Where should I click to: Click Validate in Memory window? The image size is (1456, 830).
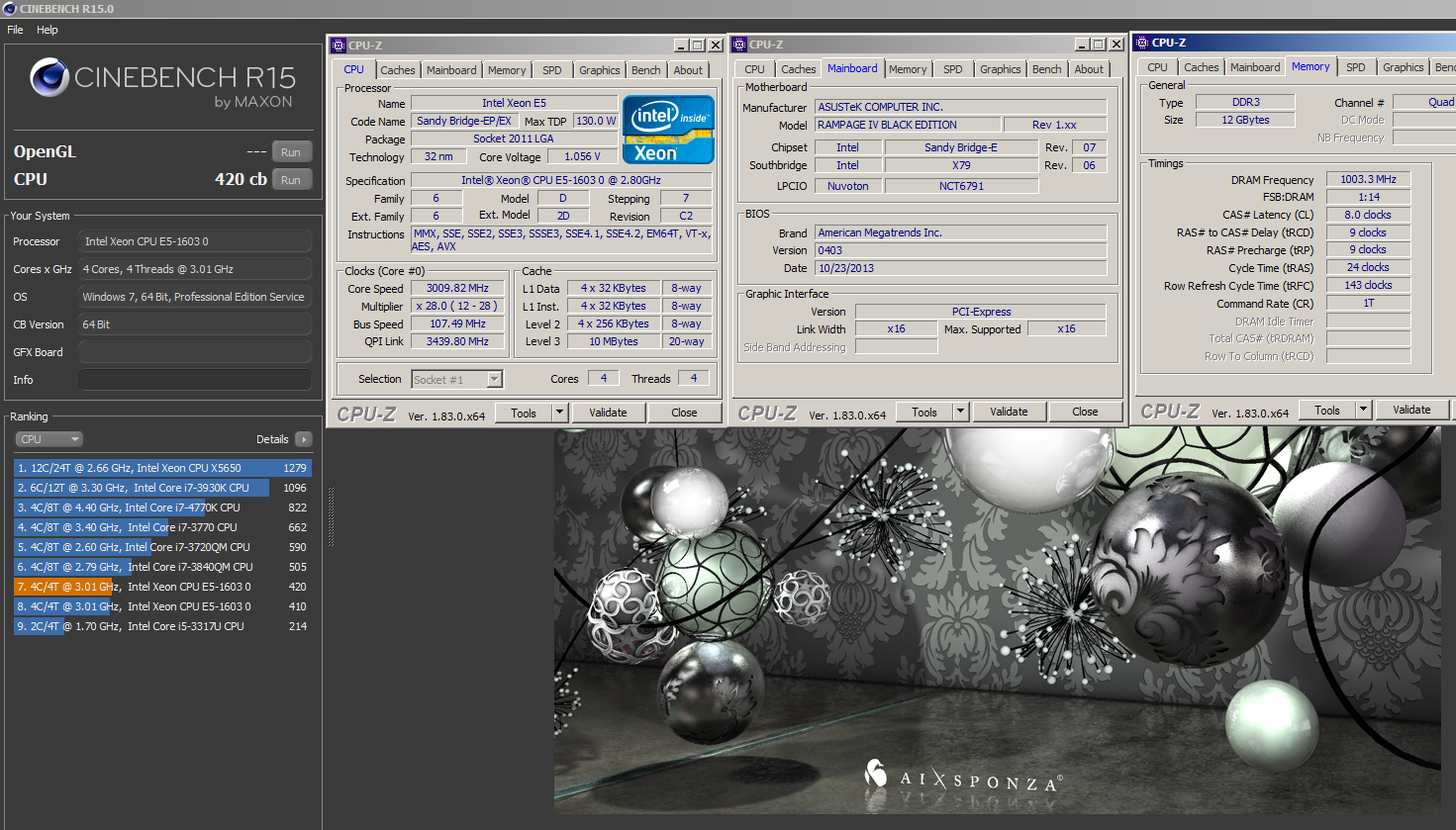[1411, 410]
